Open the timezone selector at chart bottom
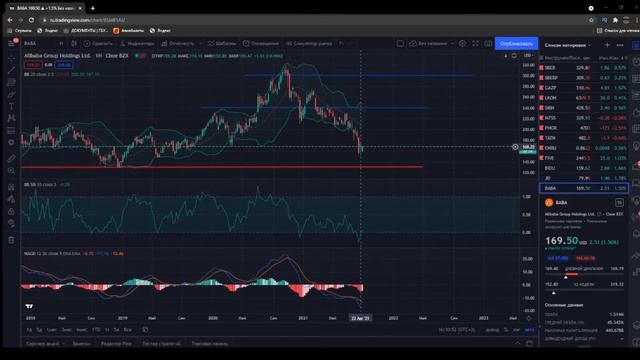This screenshot has width=640, height=360. pyautogui.click(x=457, y=330)
